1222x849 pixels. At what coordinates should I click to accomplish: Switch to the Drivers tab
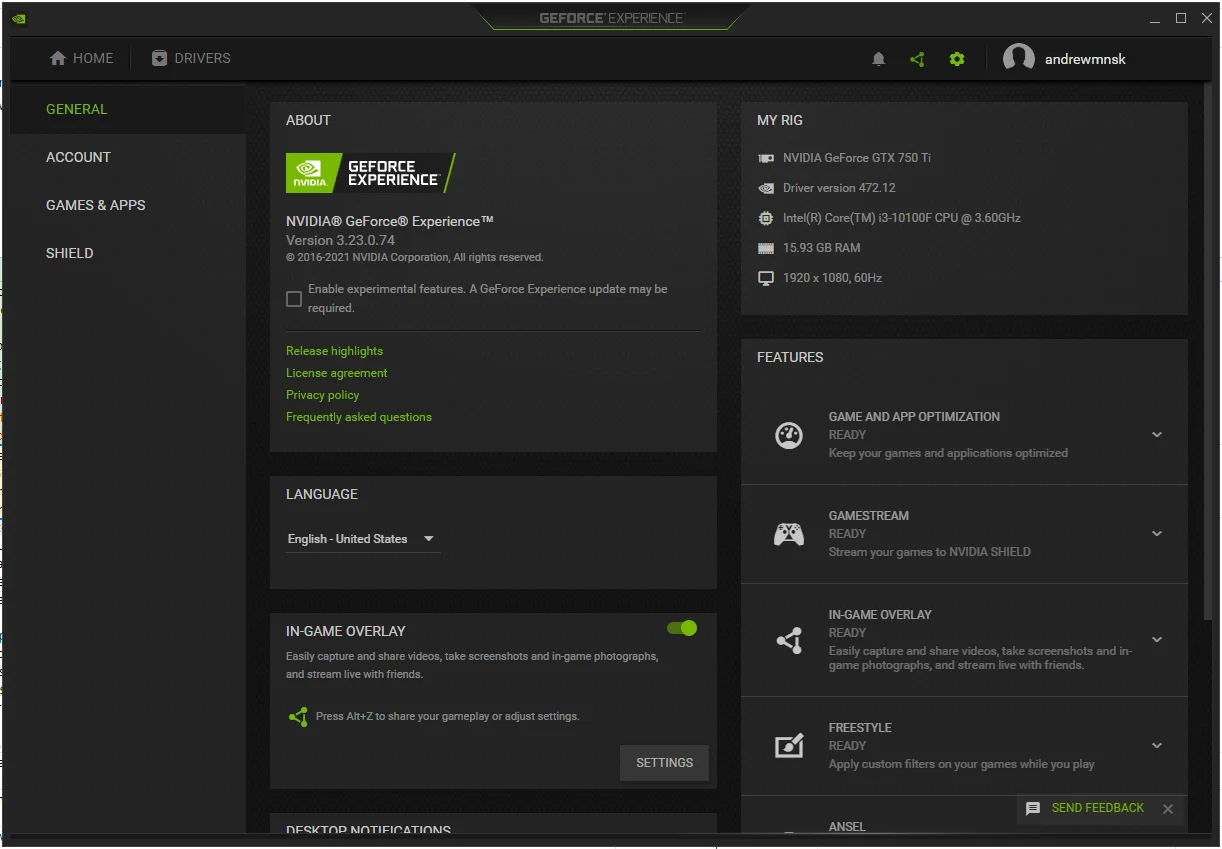click(x=191, y=58)
